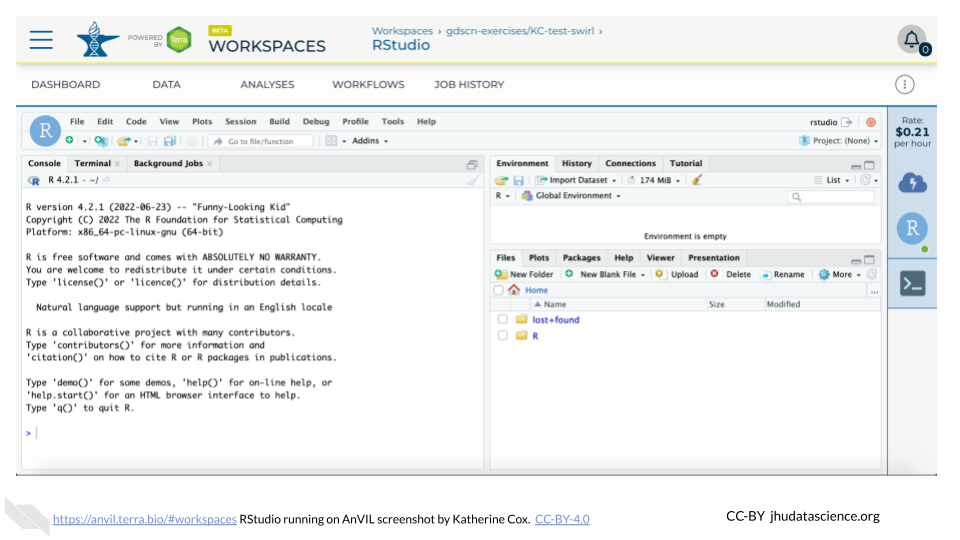Click the open file folder toolbar icon
The width and height of the screenshot is (960, 540).
[123, 141]
